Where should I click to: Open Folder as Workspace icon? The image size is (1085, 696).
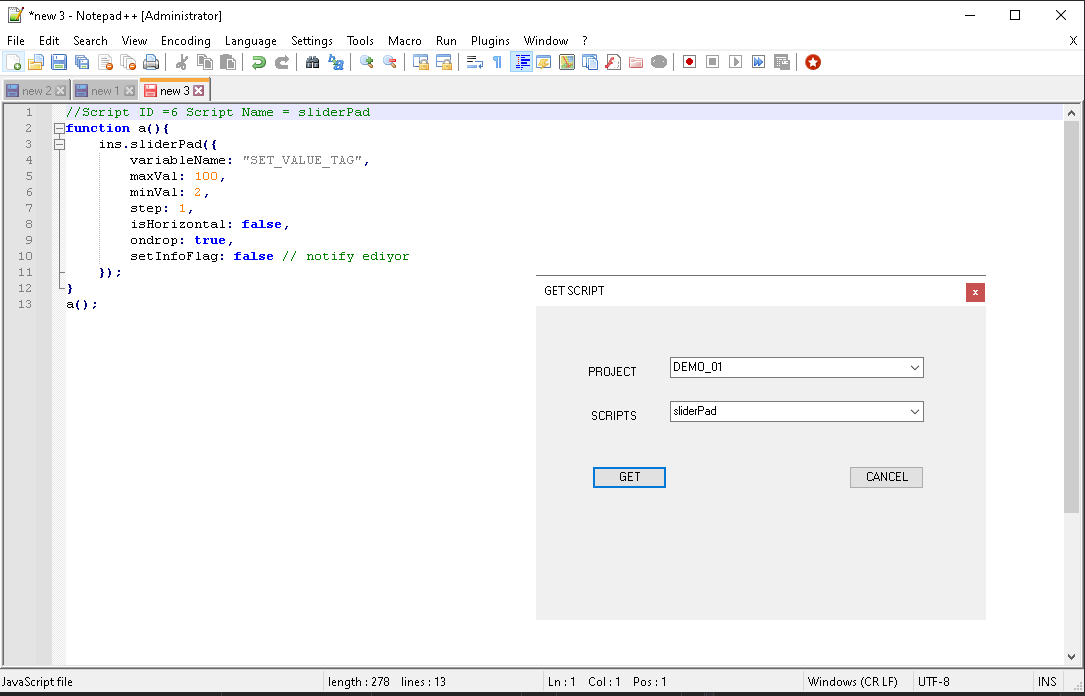coord(636,62)
